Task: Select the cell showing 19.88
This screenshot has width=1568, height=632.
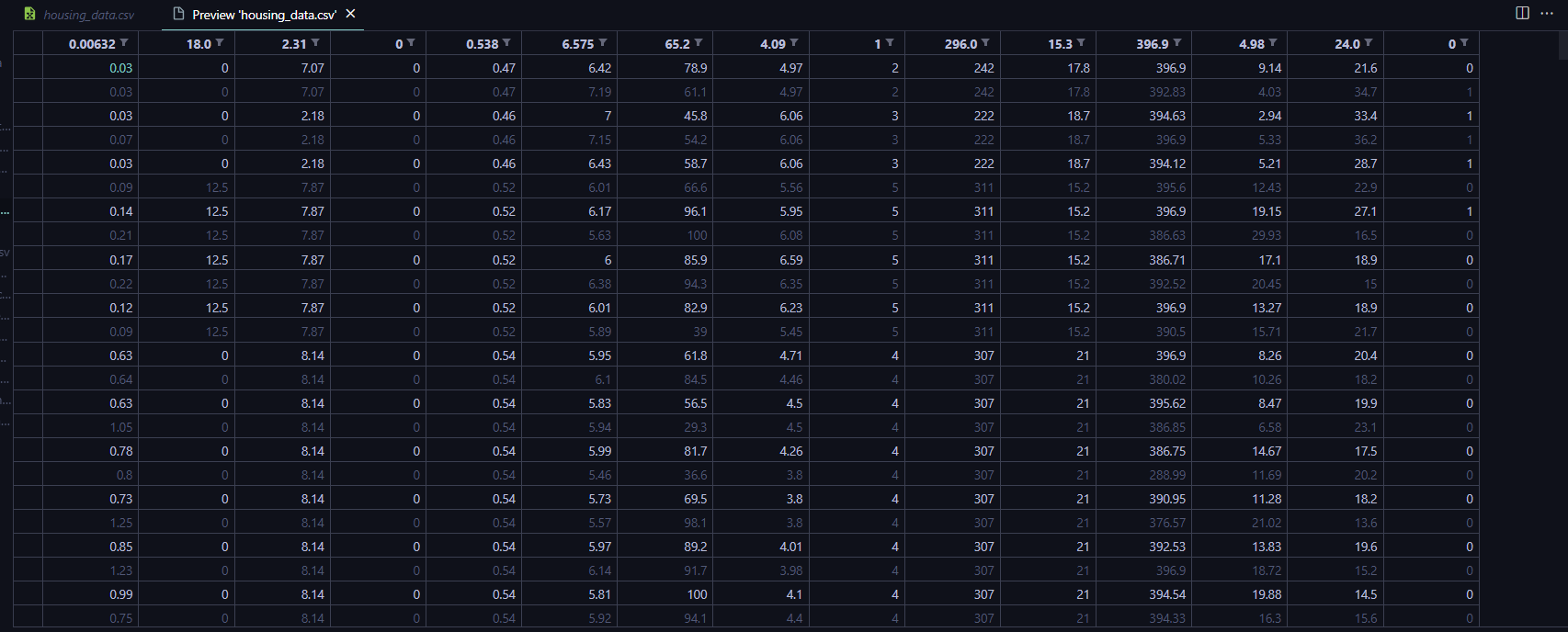Action: coord(1239,594)
